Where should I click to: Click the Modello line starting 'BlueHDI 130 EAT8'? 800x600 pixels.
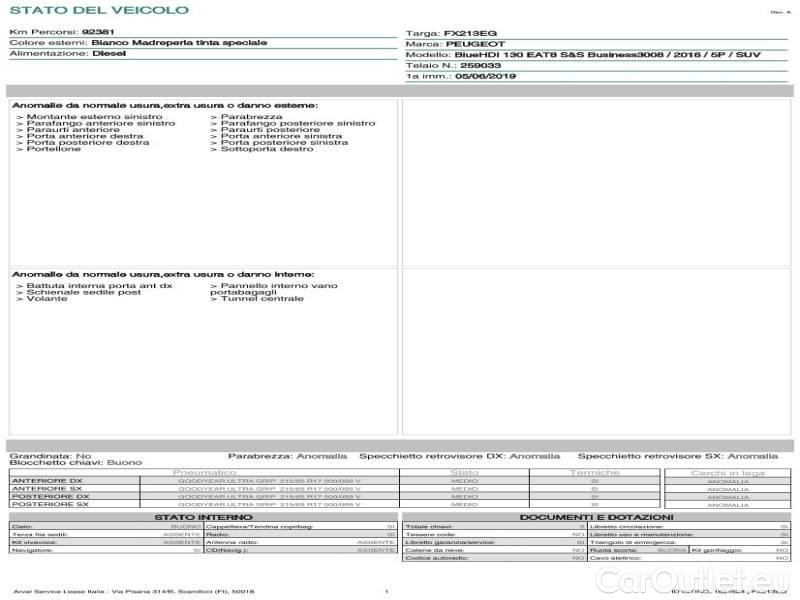(x=608, y=55)
